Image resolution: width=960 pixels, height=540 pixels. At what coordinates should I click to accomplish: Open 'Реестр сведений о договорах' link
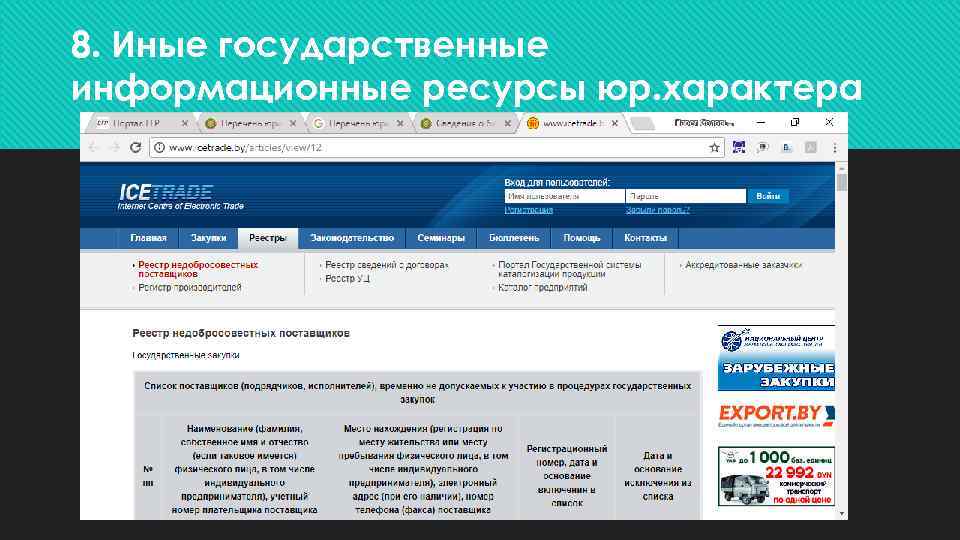click(x=386, y=265)
